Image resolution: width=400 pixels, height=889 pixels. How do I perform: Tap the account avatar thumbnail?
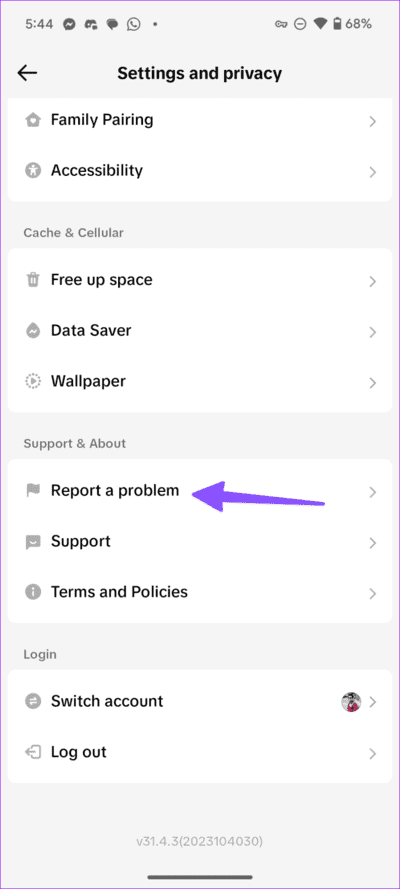pyautogui.click(x=351, y=702)
